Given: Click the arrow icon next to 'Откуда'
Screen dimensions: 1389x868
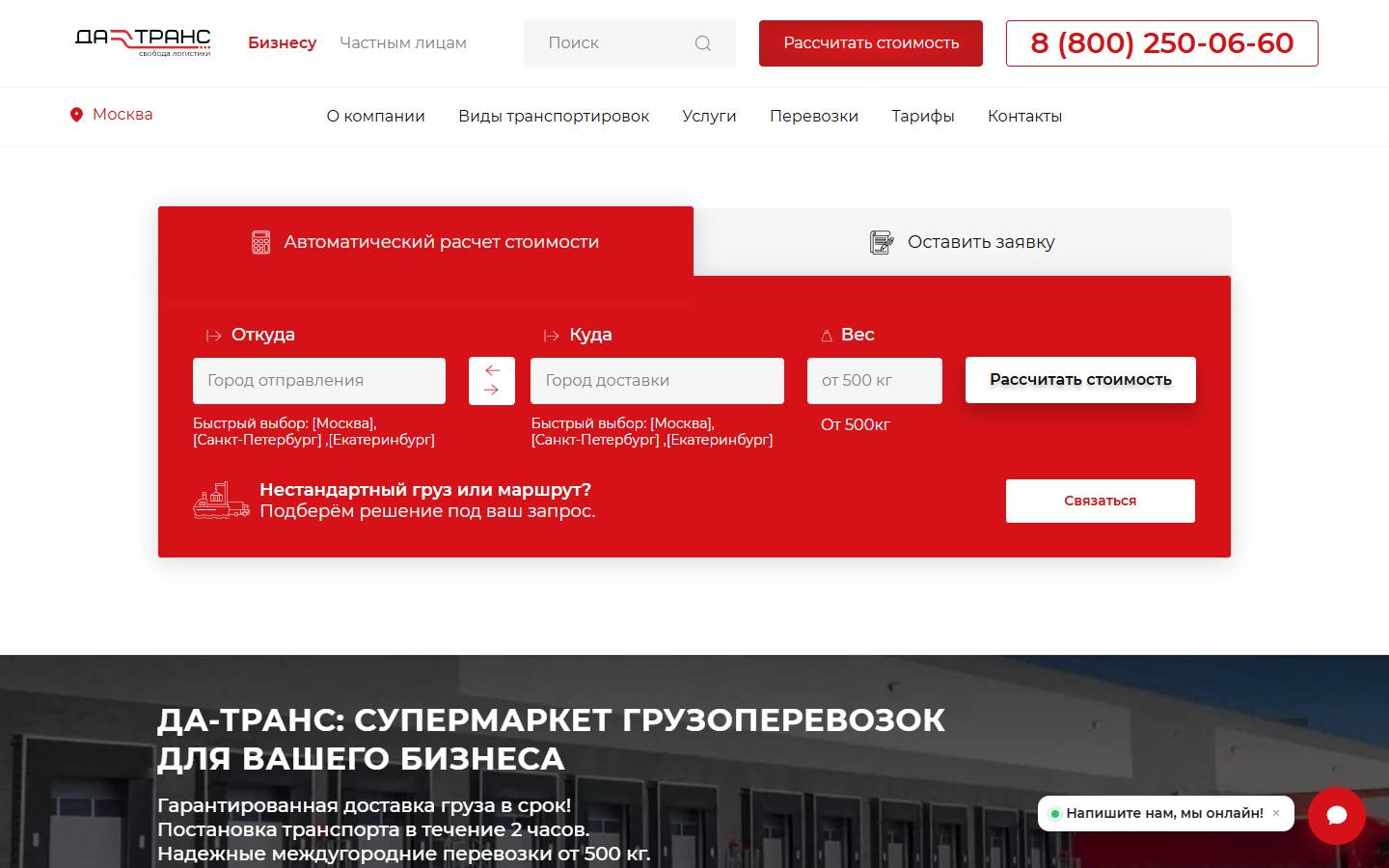Looking at the screenshot, I should coord(214,336).
